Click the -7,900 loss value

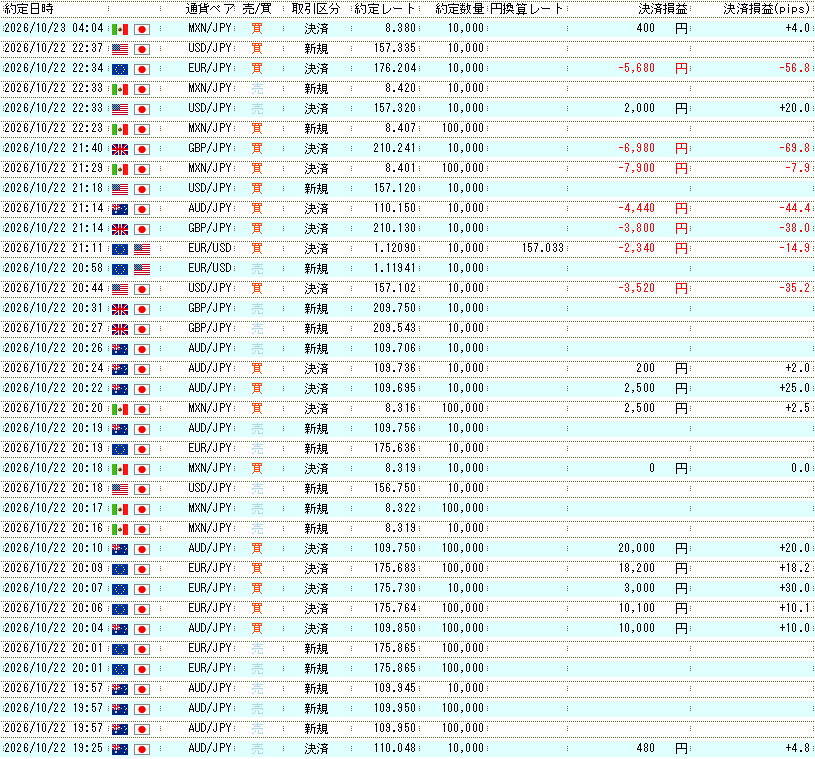pyautogui.click(x=636, y=168)
